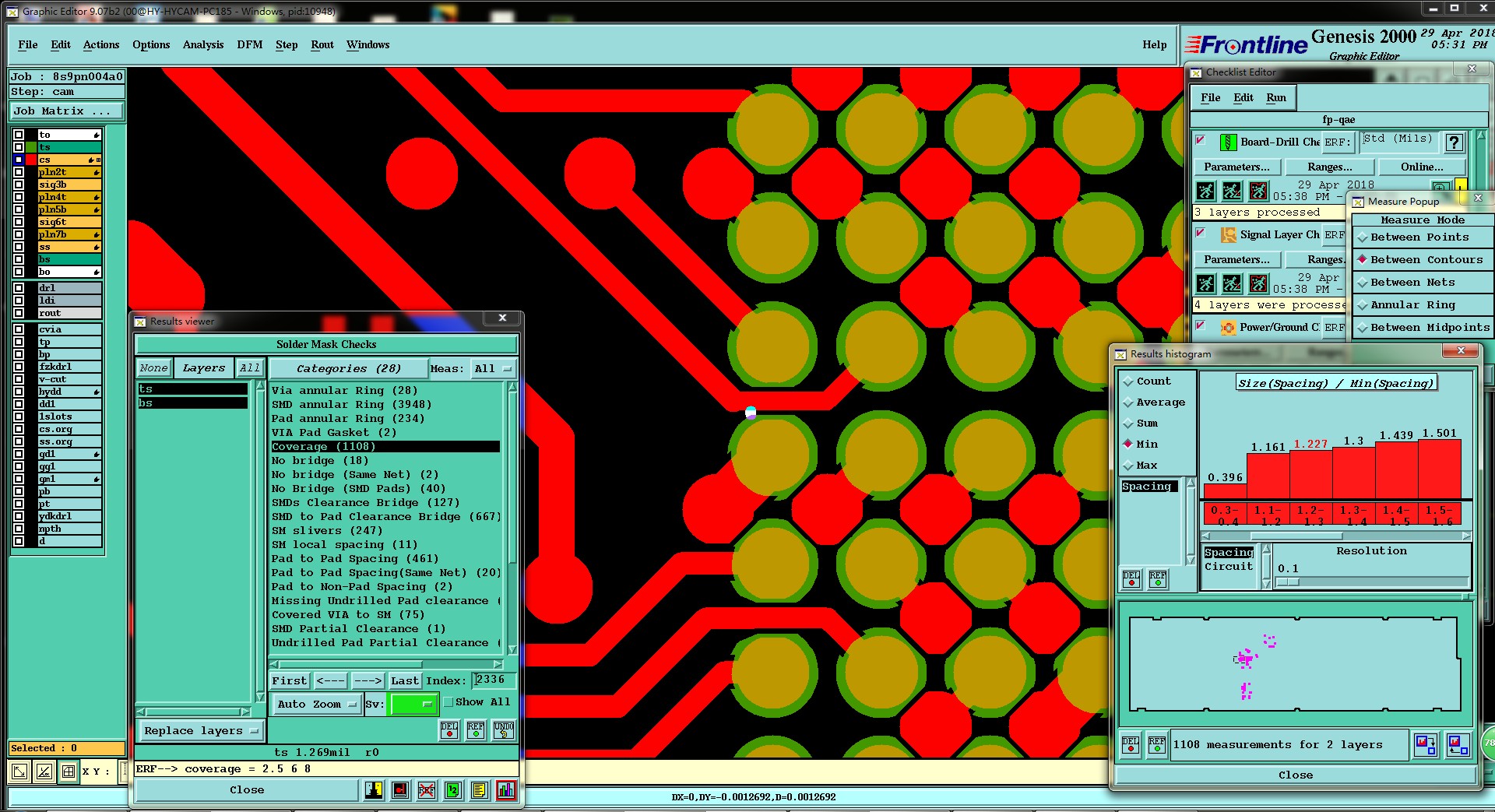The image size is (1495, 812).
Task: Click the Board-Drill Checks green drill icon
Action: coord(1227,142)
